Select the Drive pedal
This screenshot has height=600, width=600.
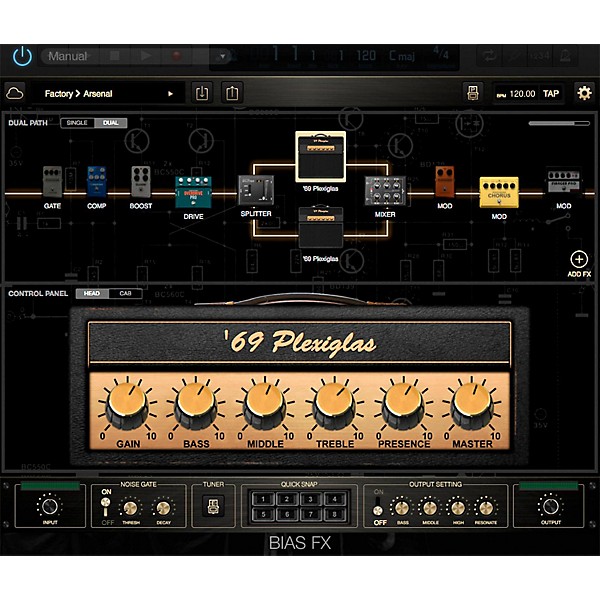click(x=191, y=192)
